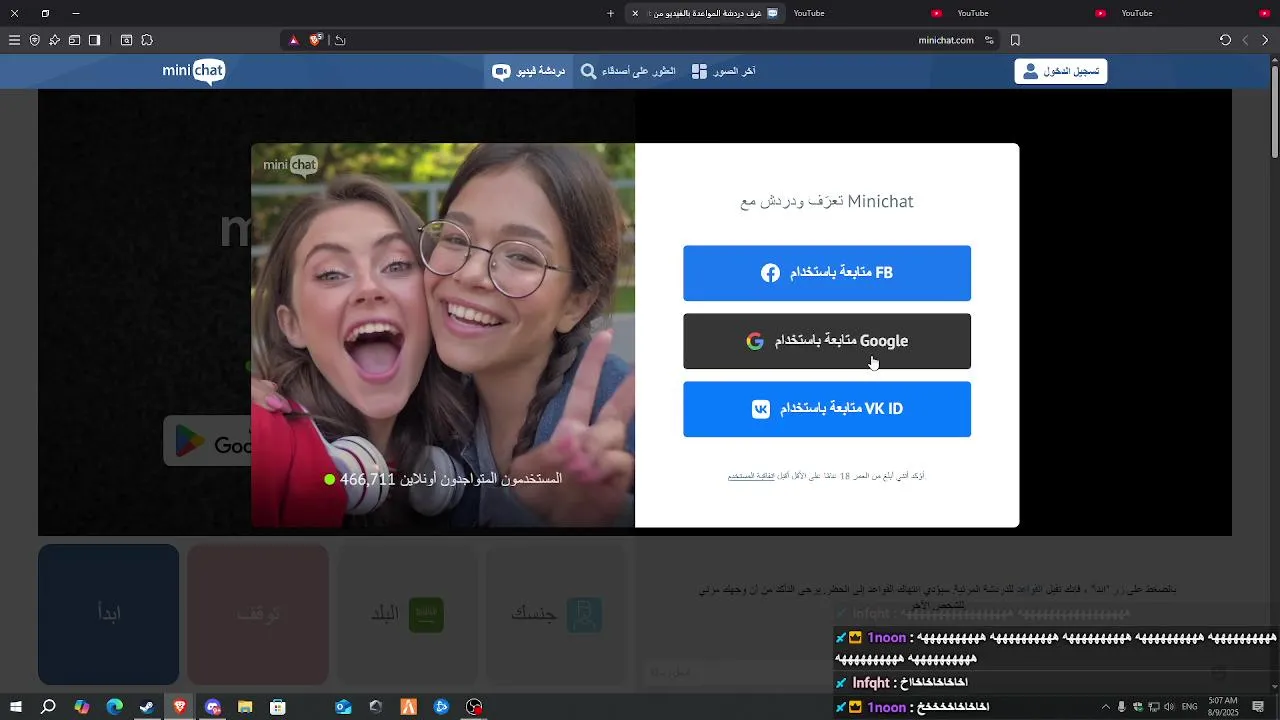Click the minichat logo in header

tap(194, 71)
